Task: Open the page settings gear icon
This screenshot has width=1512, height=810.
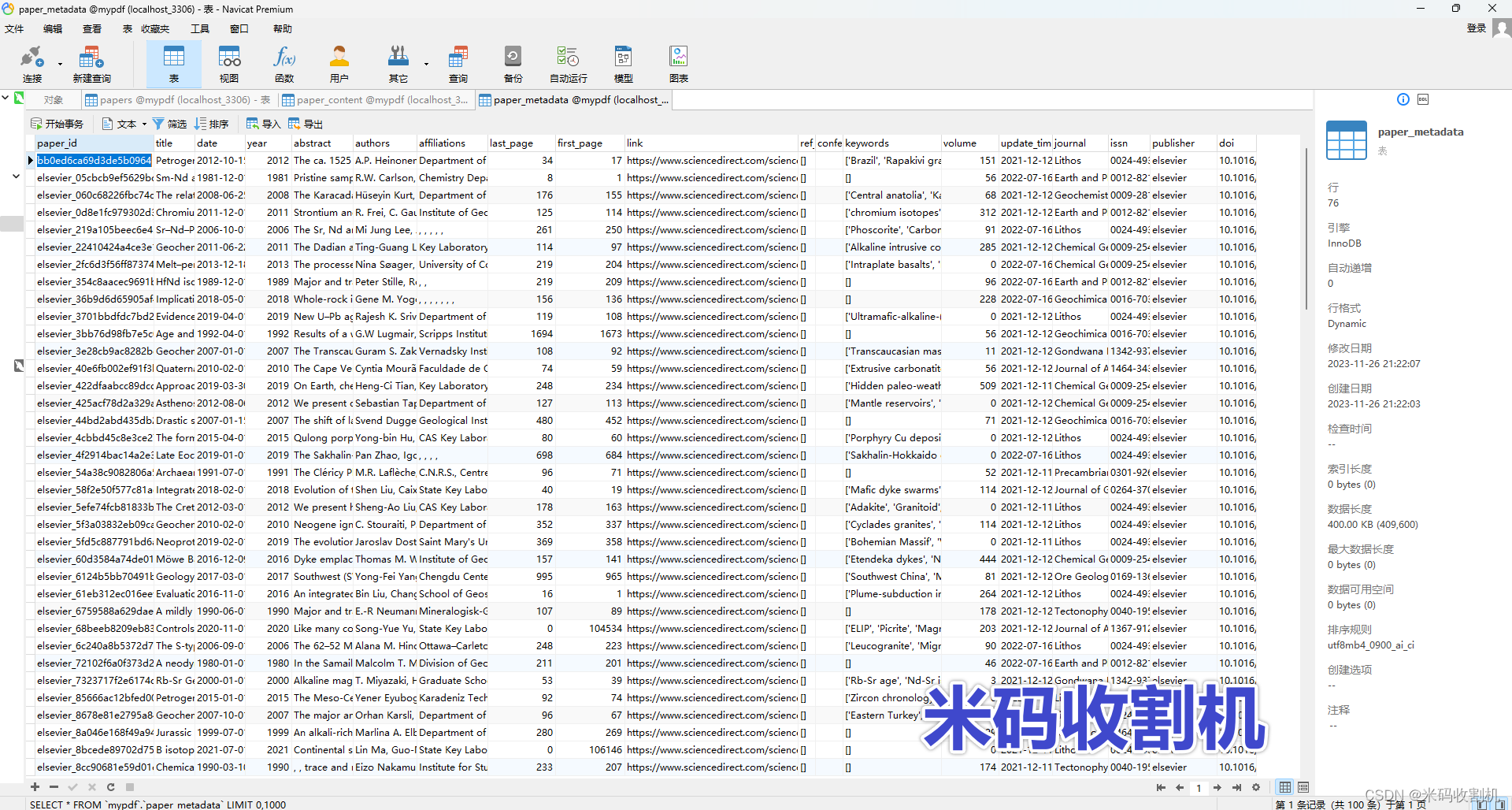Action: (1256, 787)
